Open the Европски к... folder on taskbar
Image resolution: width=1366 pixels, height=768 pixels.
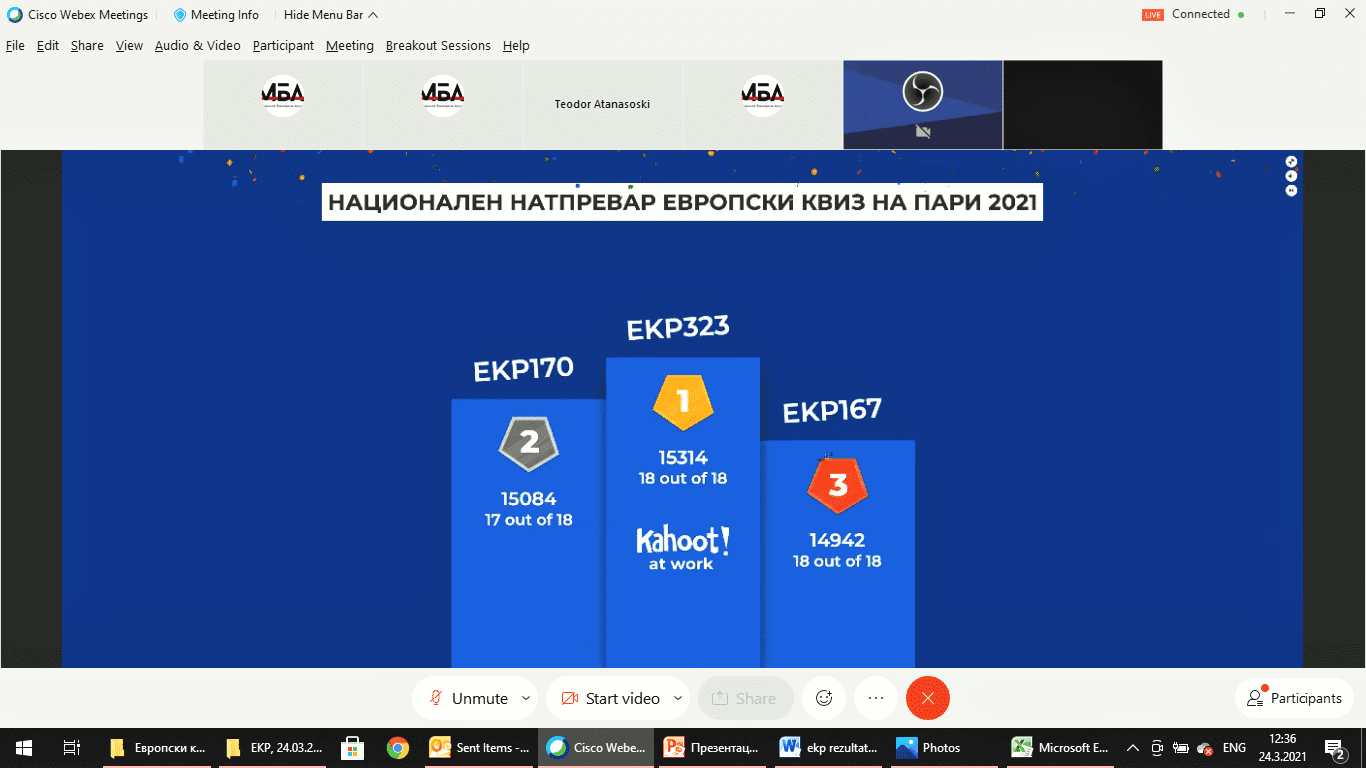pos(158,748)
